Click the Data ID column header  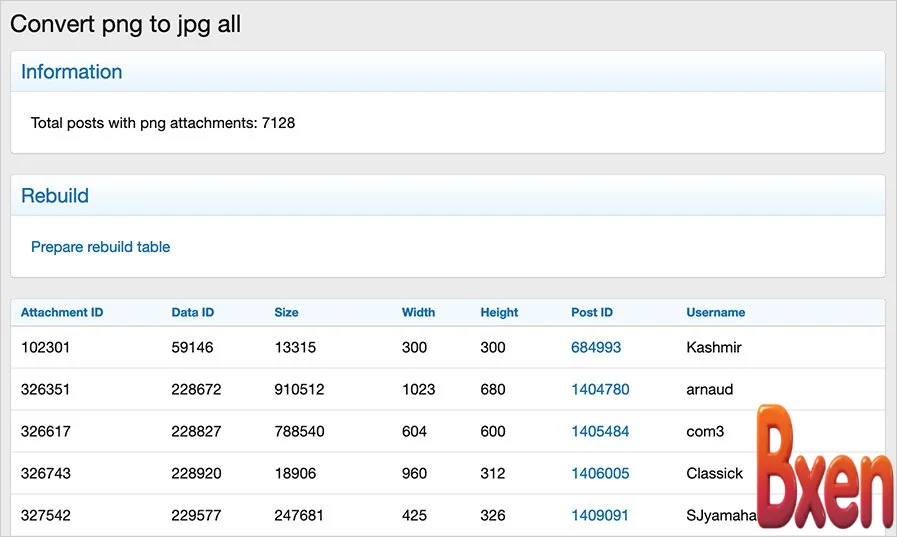click(193, 313)
